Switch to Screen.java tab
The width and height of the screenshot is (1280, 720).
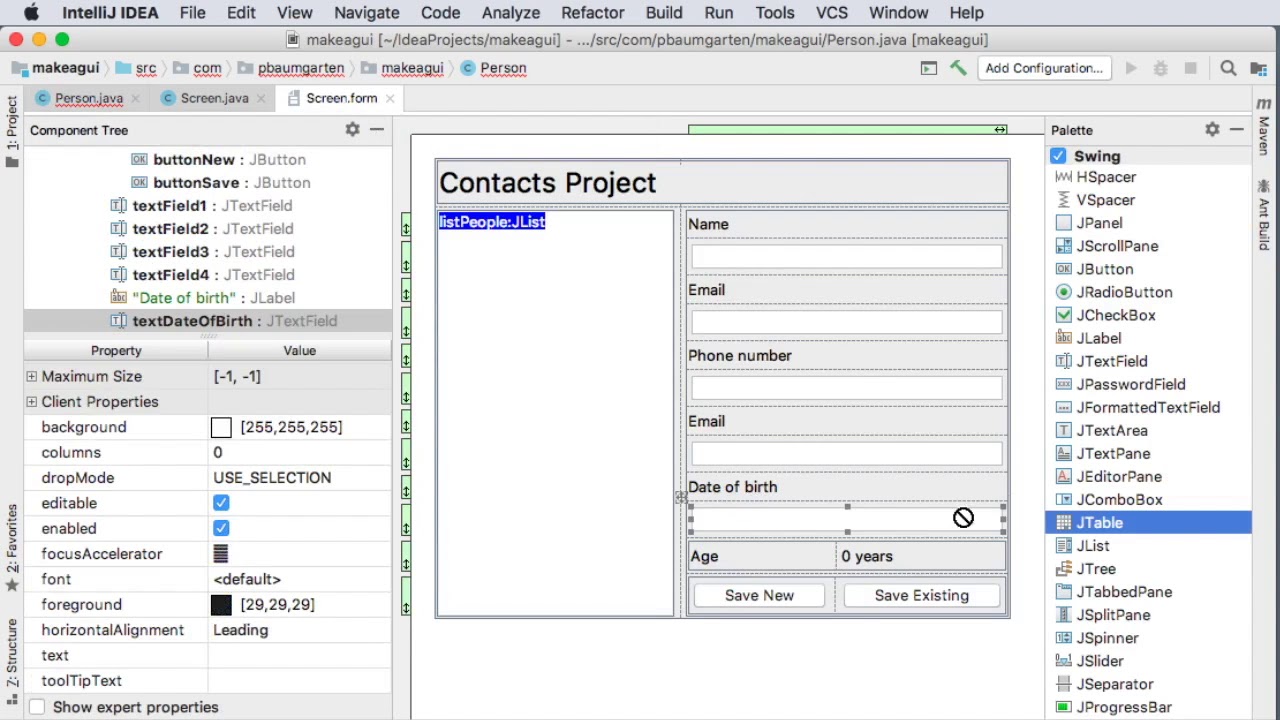click(215, 98)
